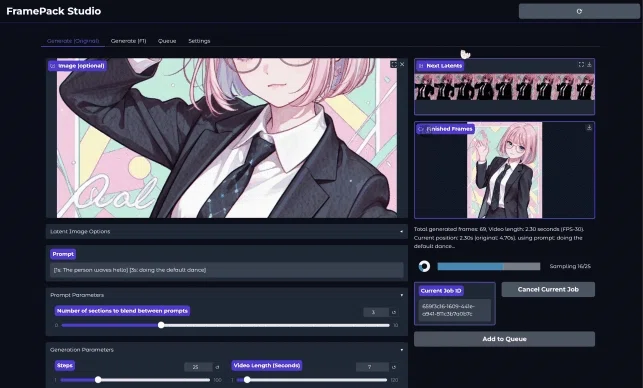This screenshot has height=388, width=643.
Task: Expand the Latent Image Options section
Action: coord(226,231)
